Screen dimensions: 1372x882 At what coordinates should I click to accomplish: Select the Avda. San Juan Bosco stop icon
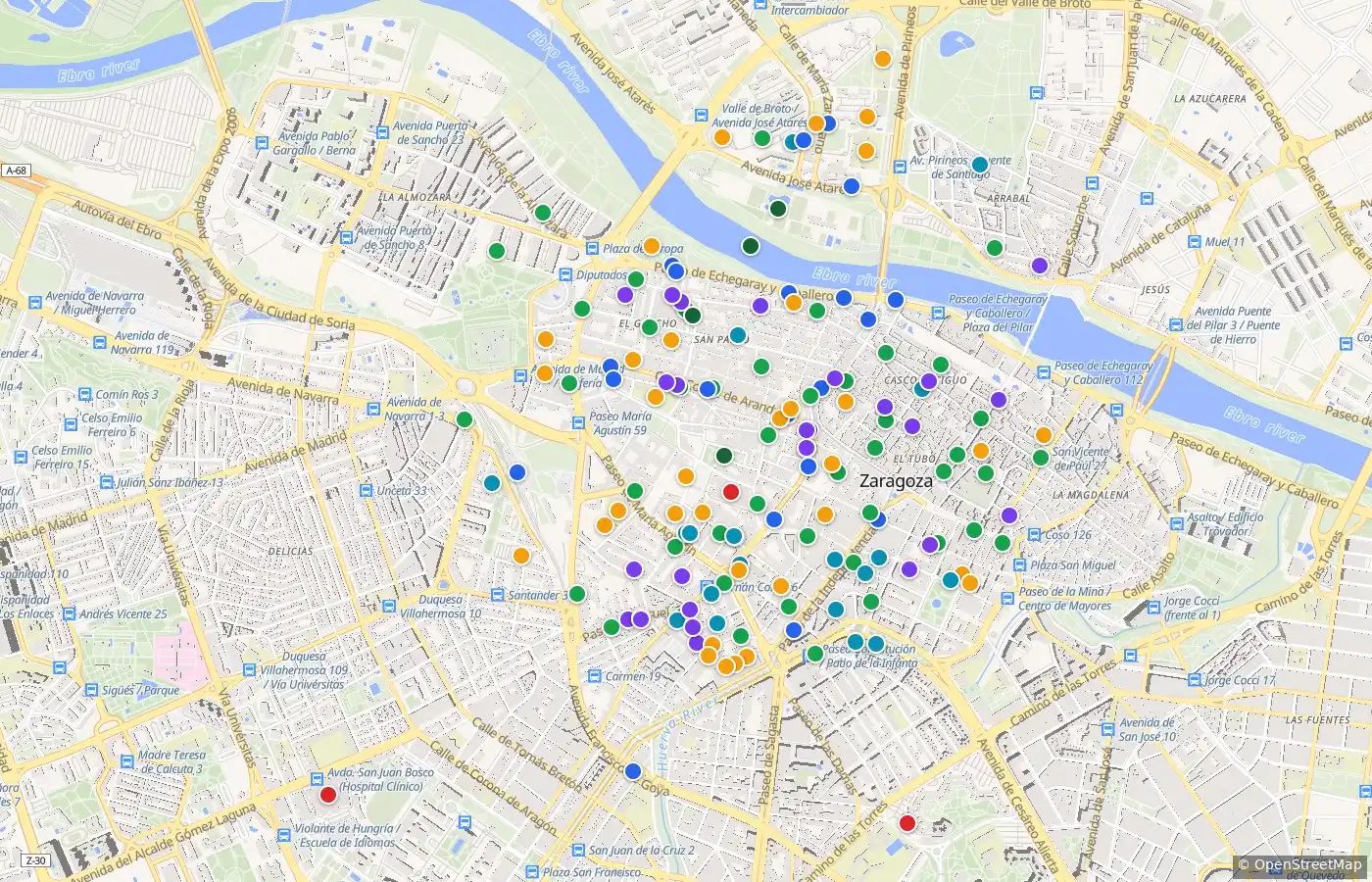tap(317, 779)
